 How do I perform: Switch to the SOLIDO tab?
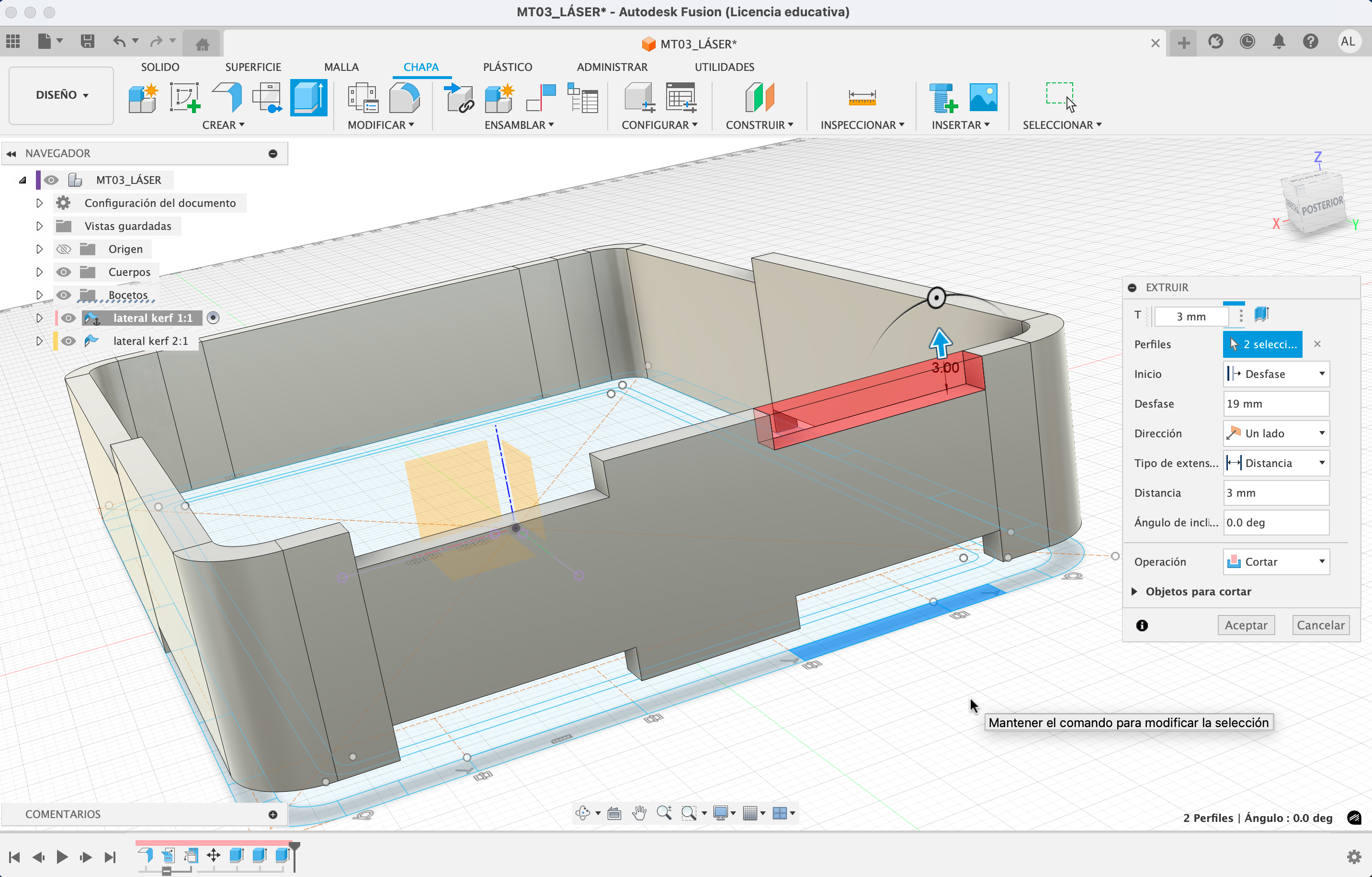coord(160,67)
